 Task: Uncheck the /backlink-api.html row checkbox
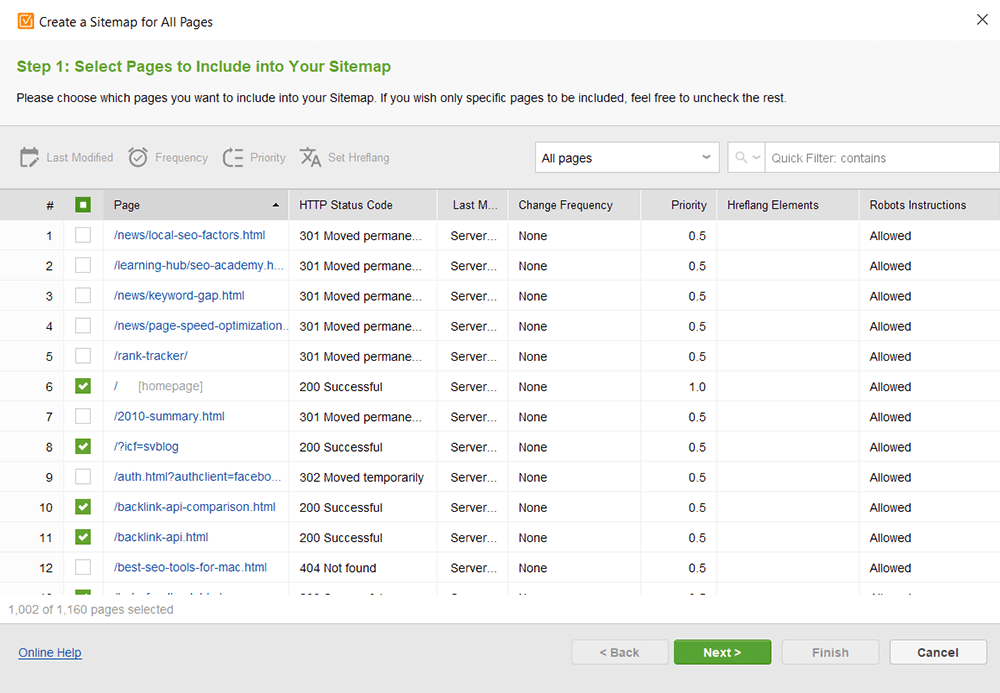click(83, 537)
